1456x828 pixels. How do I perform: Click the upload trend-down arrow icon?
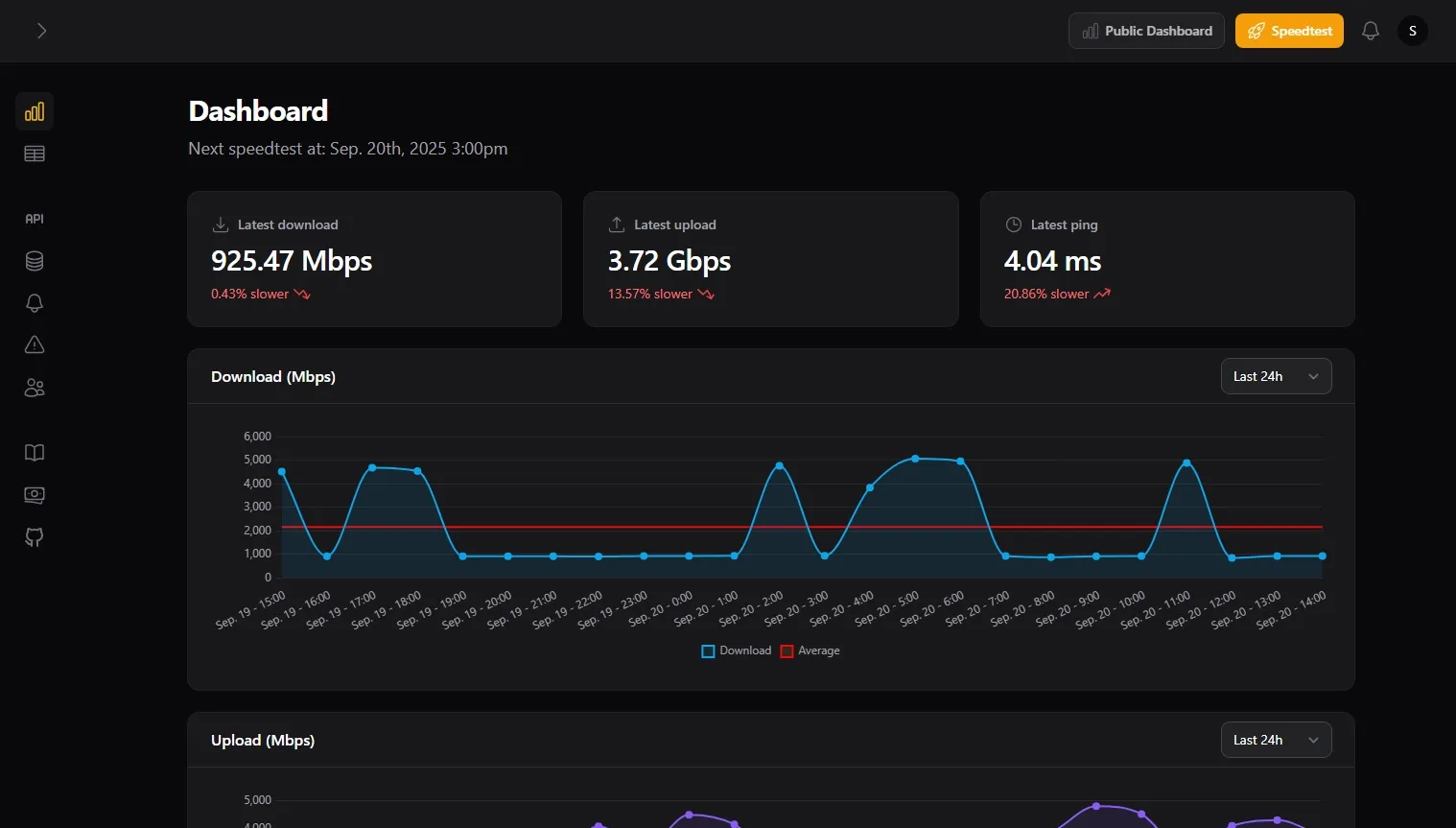pyautogui.click(x=706, y=294)
